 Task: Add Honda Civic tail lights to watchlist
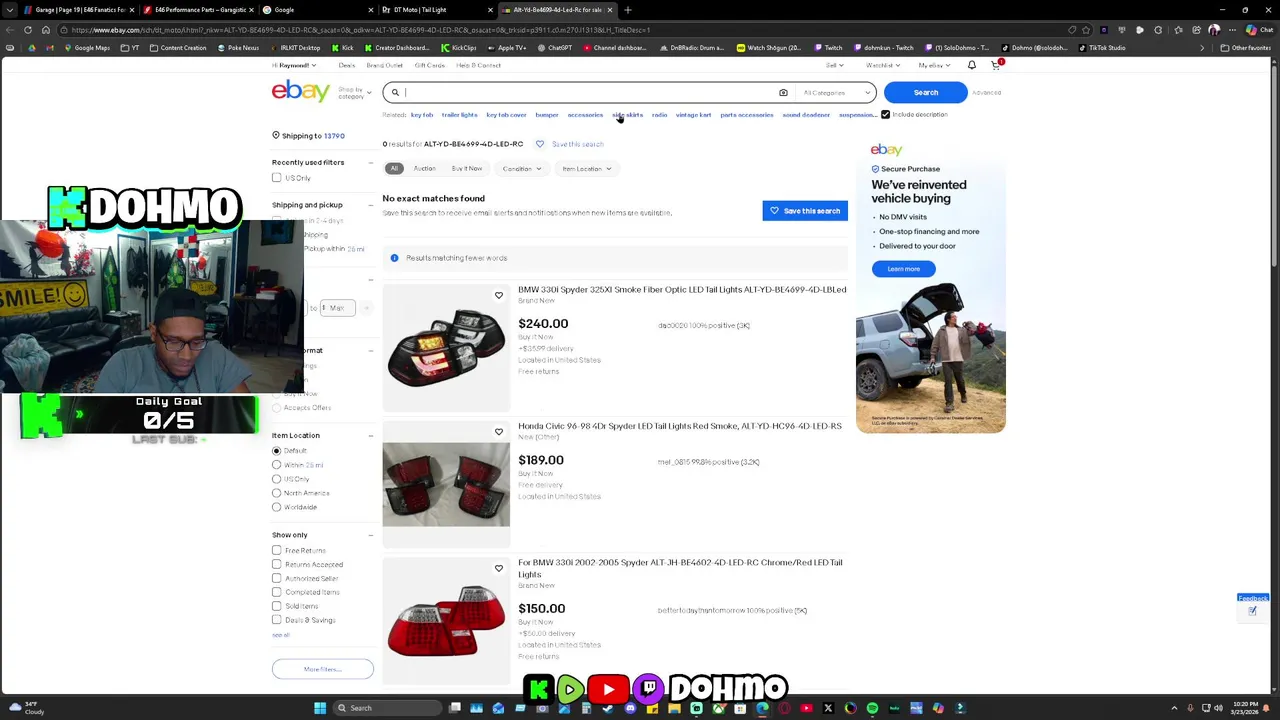pos(499,432)
